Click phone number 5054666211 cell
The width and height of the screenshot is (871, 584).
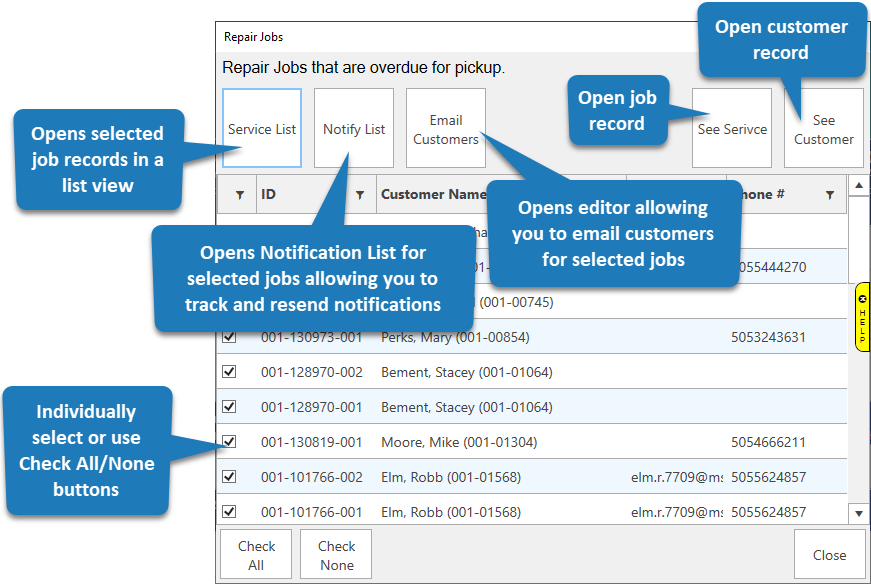[768, 442]
